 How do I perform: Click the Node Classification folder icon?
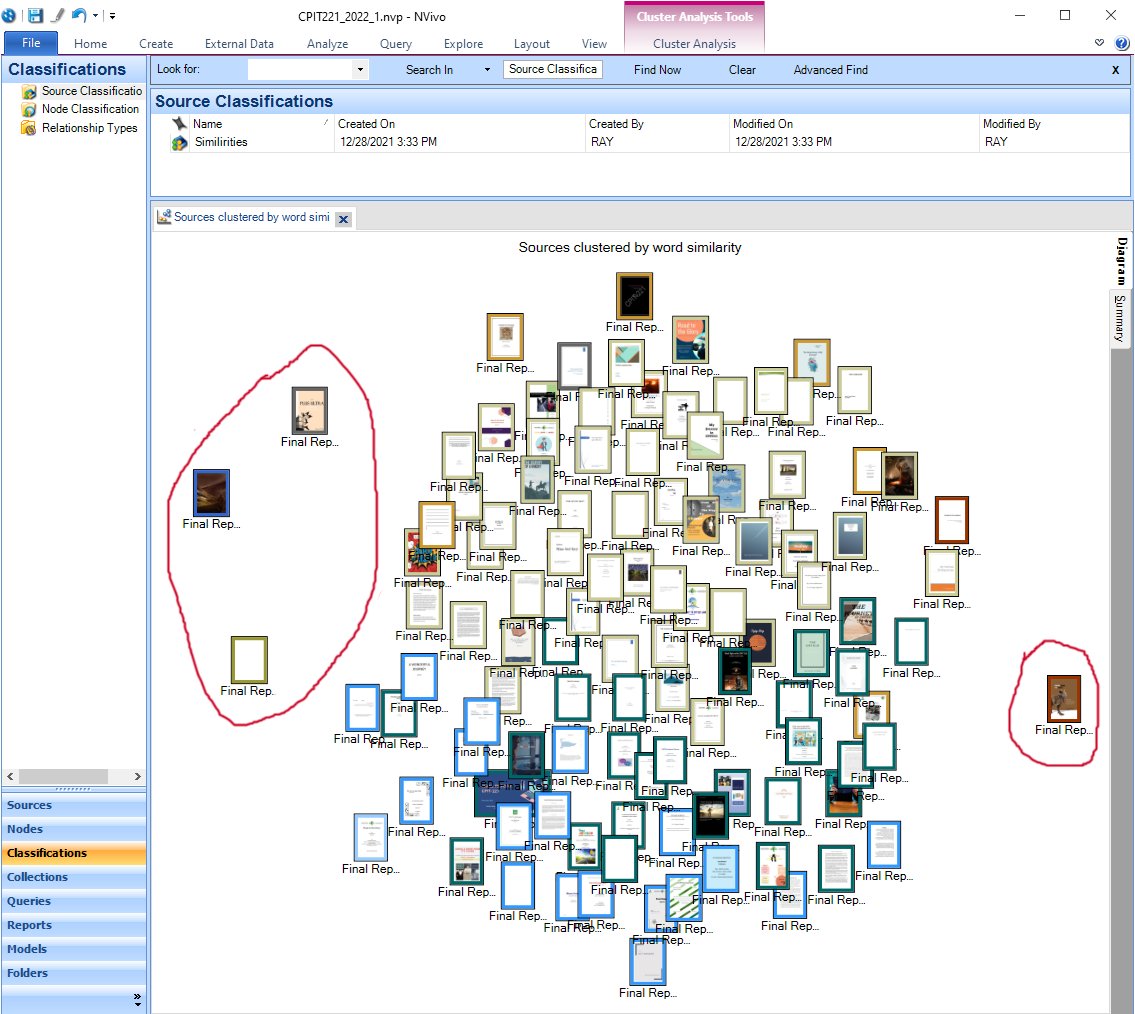tap(28, 109)
